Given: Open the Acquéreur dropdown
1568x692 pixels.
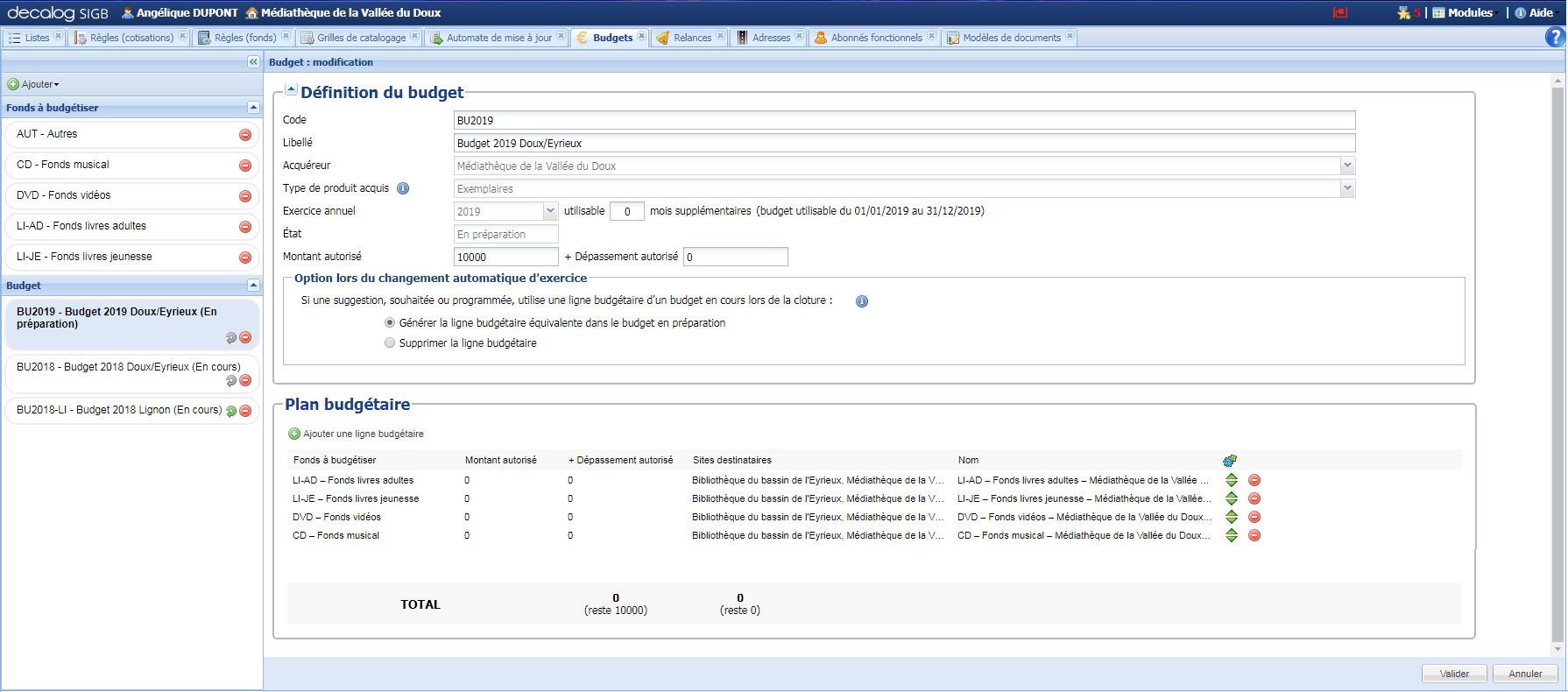Looking at the screenshot, I should tap(1347, 166).
